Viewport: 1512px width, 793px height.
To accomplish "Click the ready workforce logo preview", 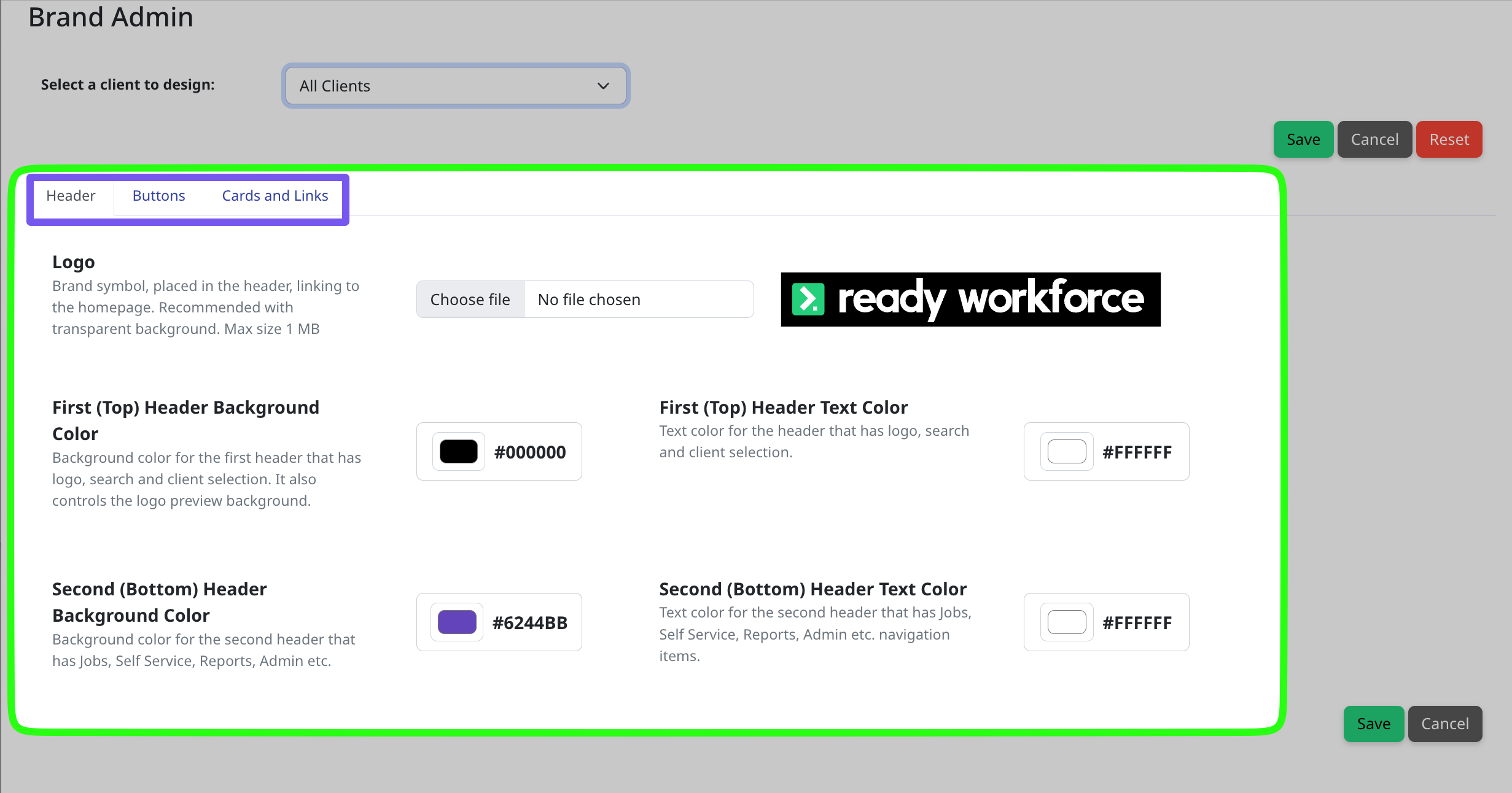I will pos(970,300).
